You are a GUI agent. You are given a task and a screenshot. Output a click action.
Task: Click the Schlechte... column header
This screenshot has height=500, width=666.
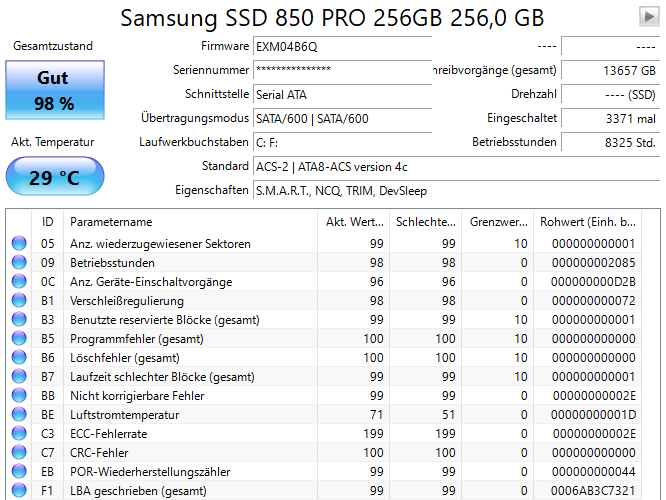426,222
